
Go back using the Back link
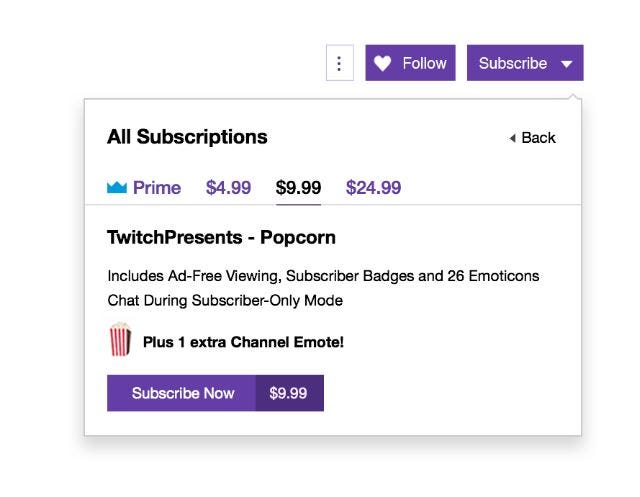(x=538, y=138)
